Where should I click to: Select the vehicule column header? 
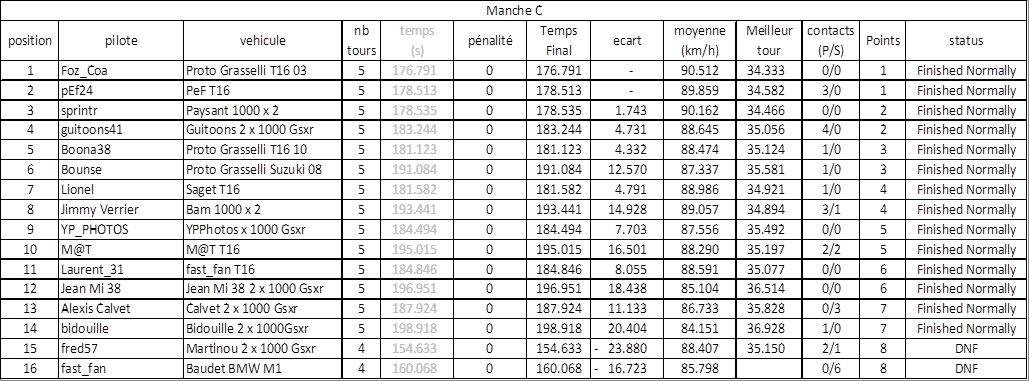click(262, 41)
